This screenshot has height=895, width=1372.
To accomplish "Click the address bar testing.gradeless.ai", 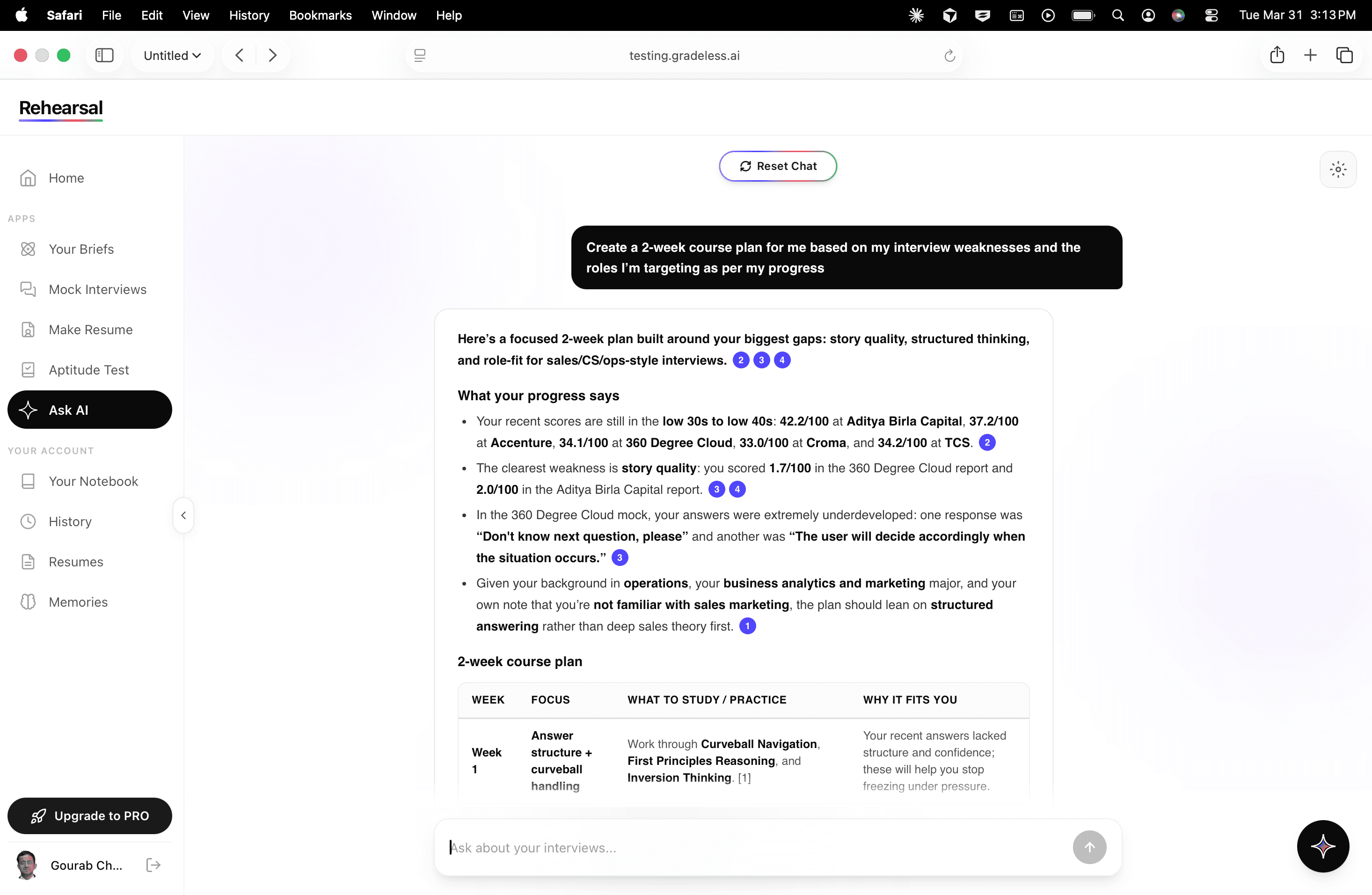I will coord(684,55).
